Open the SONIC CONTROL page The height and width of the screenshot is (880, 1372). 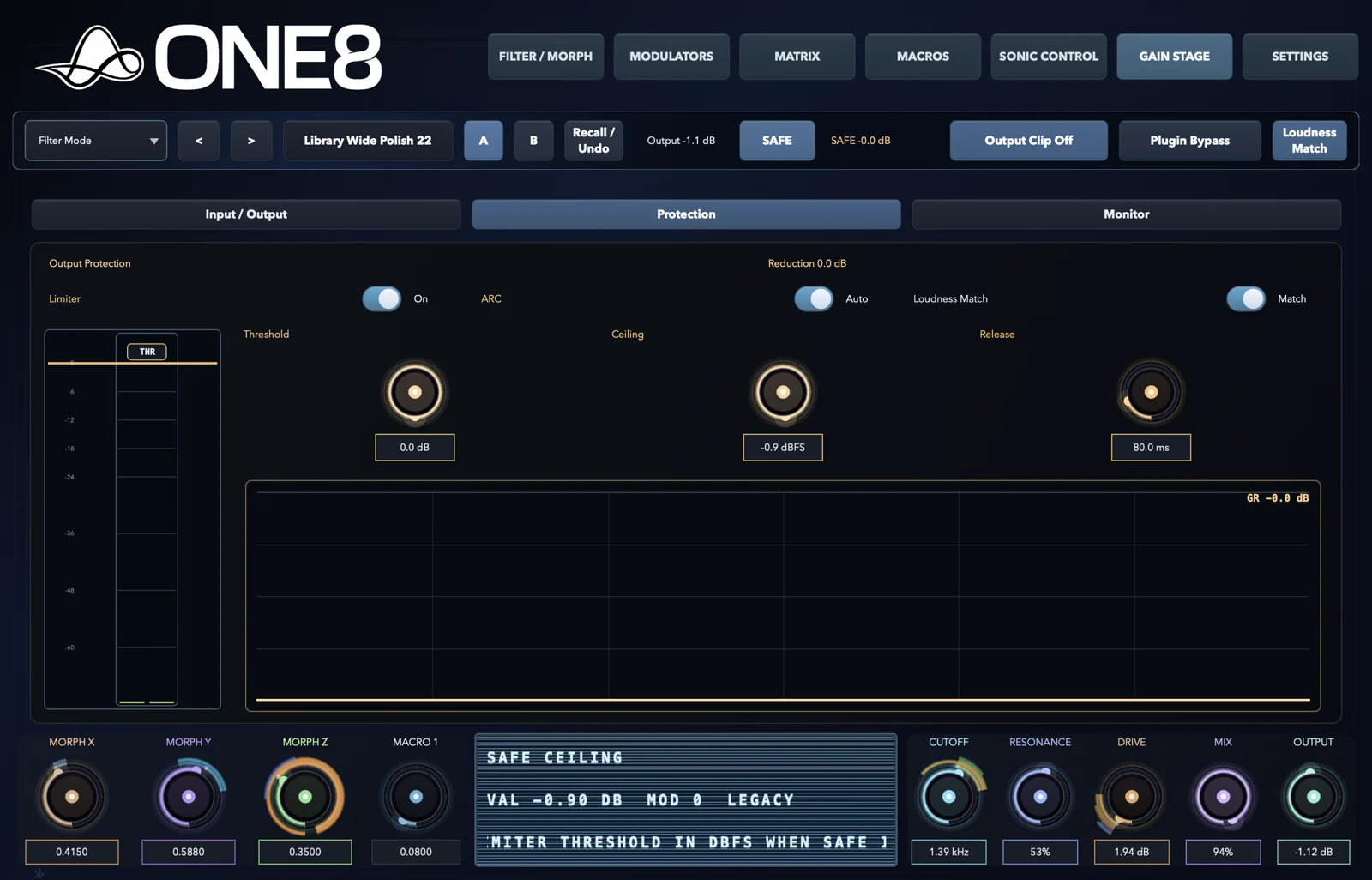coord(1049,57)
